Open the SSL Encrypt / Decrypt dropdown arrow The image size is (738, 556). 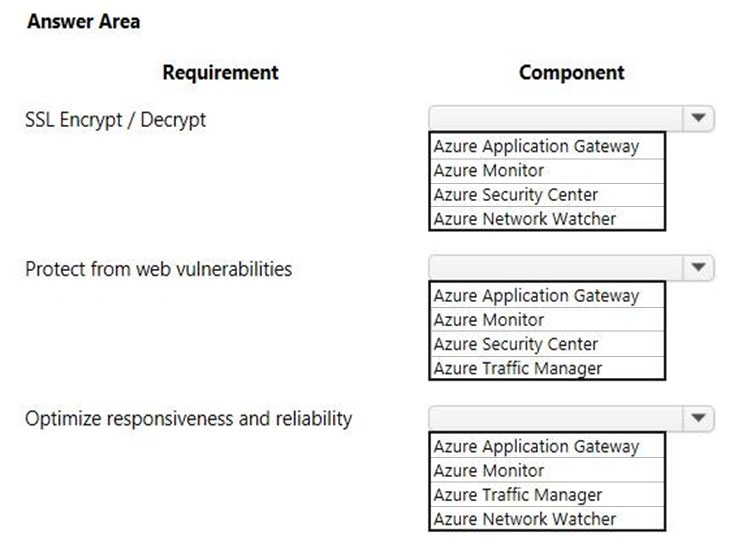click(x=698, y=118)
